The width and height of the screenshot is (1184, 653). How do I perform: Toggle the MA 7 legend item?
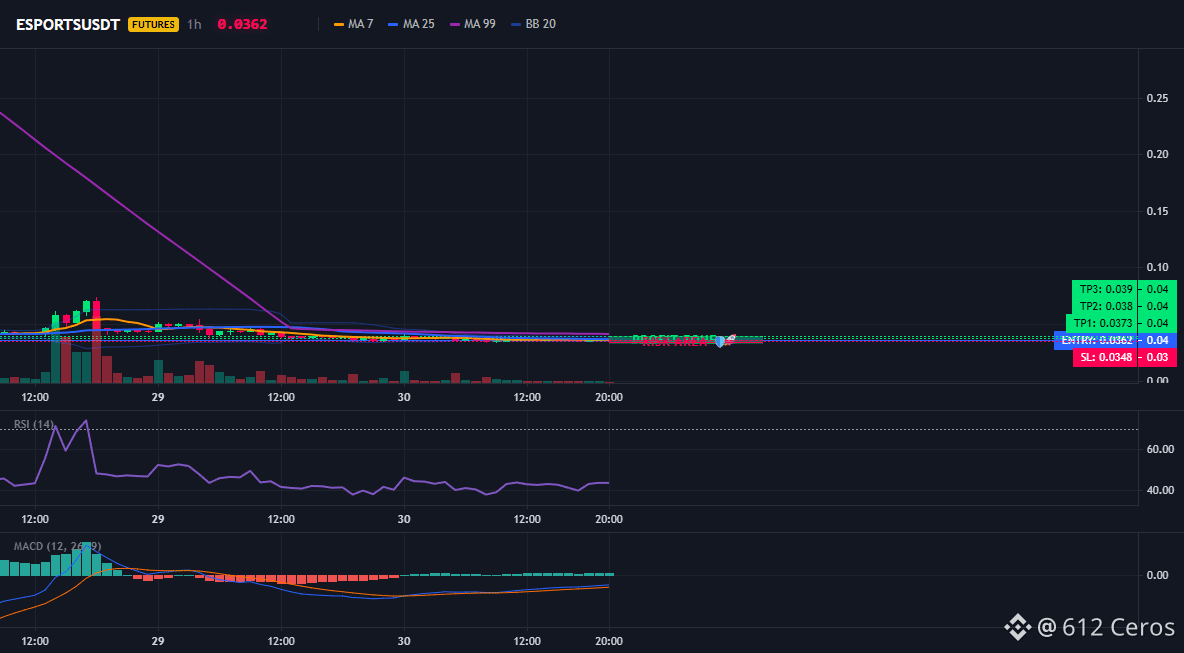coord(353,24)
